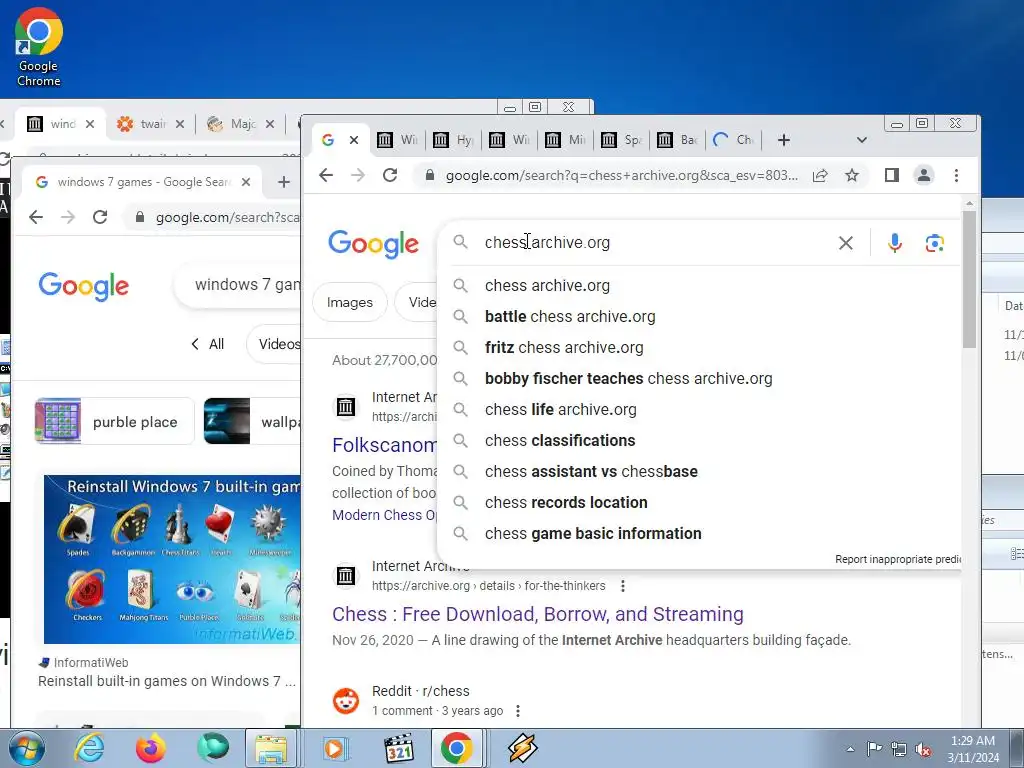Expand tab search chevron in front Chrome
1024x768 pixels.
click(861, 140)
